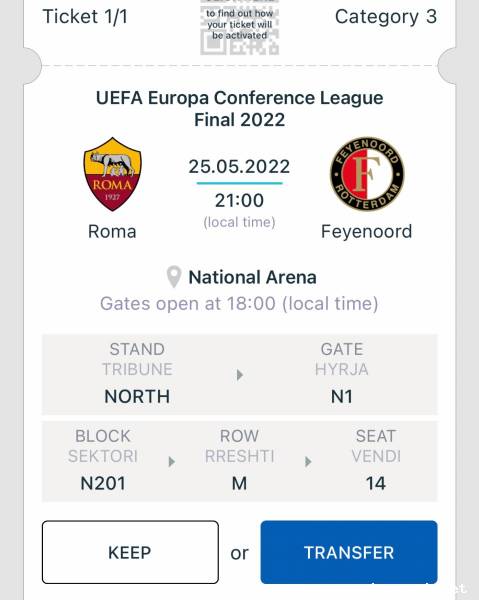Click the arrow between Stand and Gate
479x600 pixels.
240,375
